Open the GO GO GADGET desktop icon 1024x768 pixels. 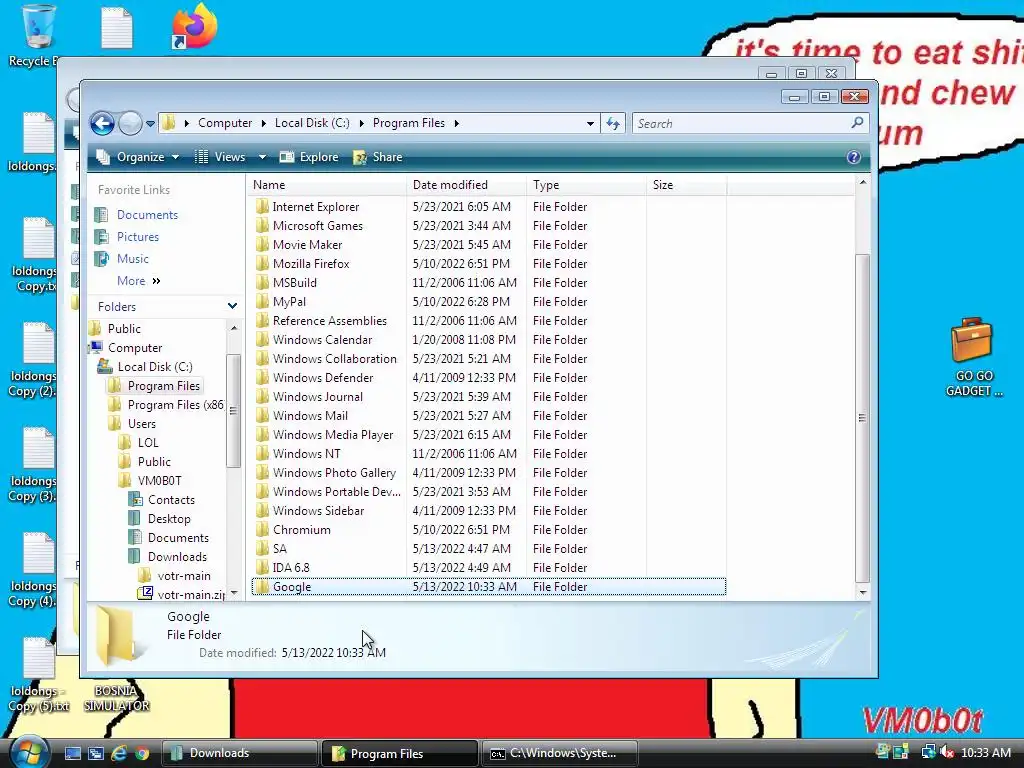coord(973,357)
